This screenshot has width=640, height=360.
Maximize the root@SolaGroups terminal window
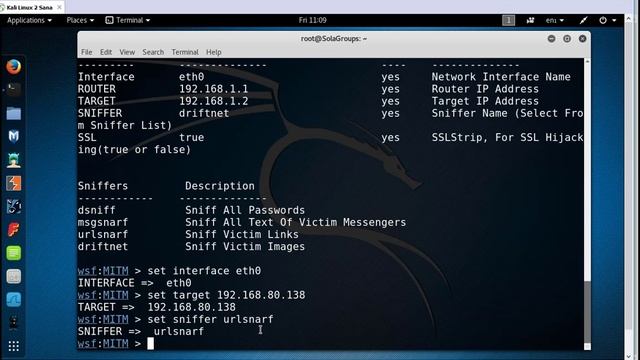point(567,39)
